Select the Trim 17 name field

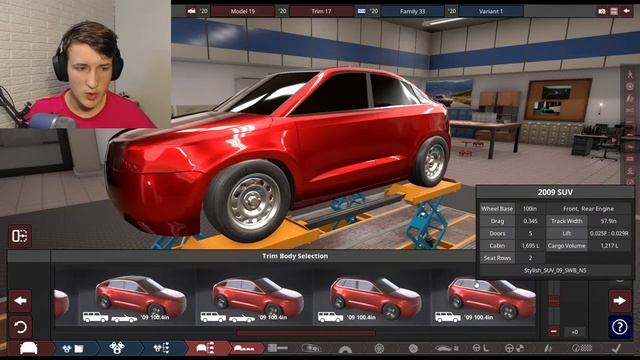[321, 11]
